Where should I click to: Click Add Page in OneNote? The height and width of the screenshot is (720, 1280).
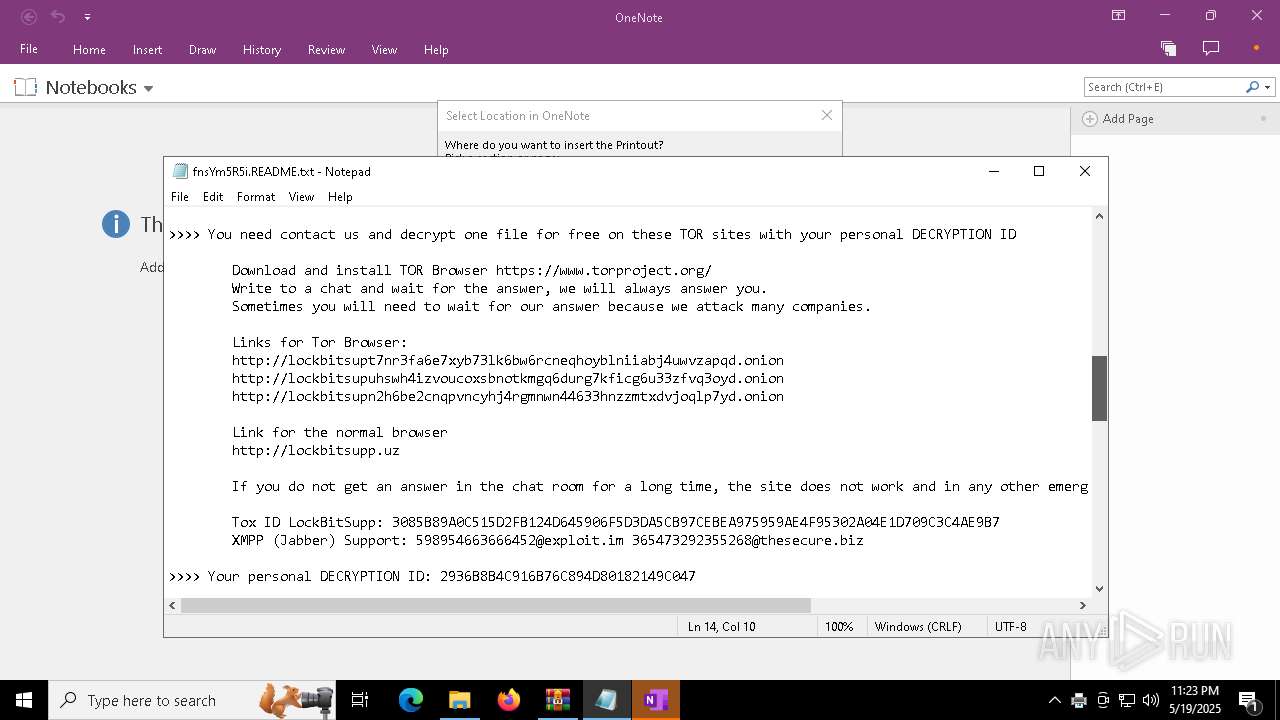click(1118, 118)
